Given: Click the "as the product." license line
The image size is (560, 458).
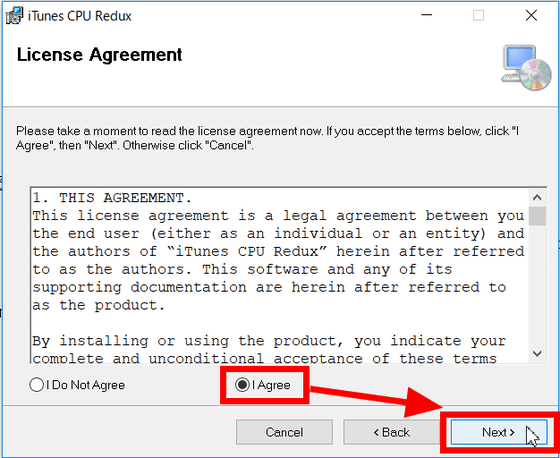Looking at the screenshot, I should [x=99, y=305].
